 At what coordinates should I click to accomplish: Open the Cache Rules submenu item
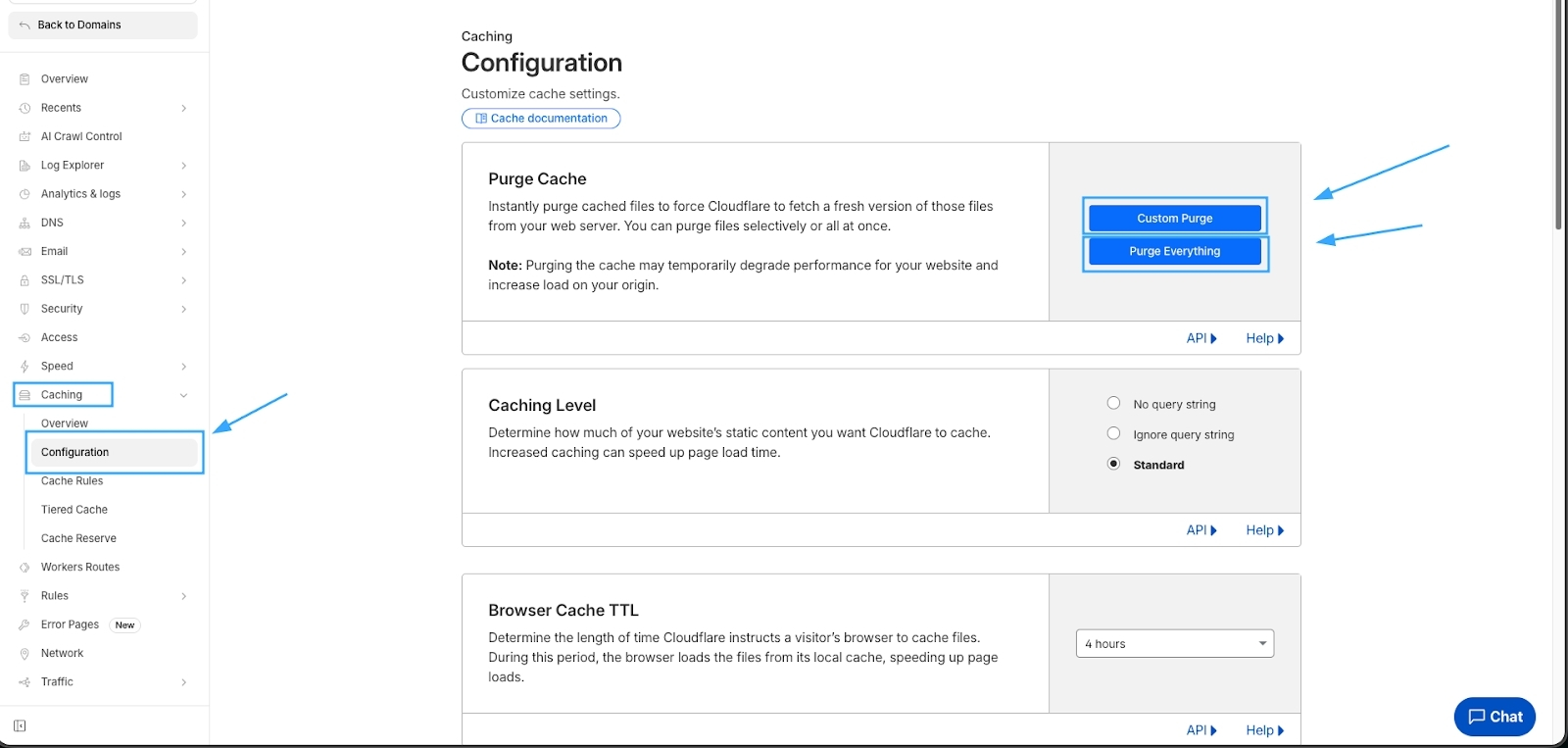[x=72, y=481]
